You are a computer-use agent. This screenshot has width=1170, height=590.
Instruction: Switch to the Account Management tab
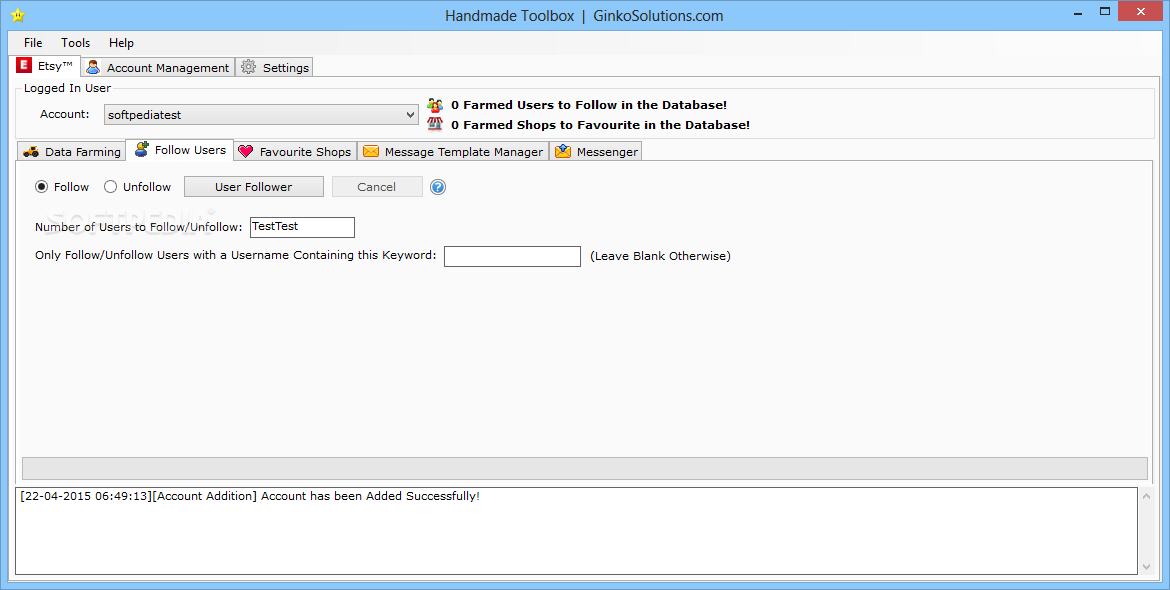(x=158, y=67)
